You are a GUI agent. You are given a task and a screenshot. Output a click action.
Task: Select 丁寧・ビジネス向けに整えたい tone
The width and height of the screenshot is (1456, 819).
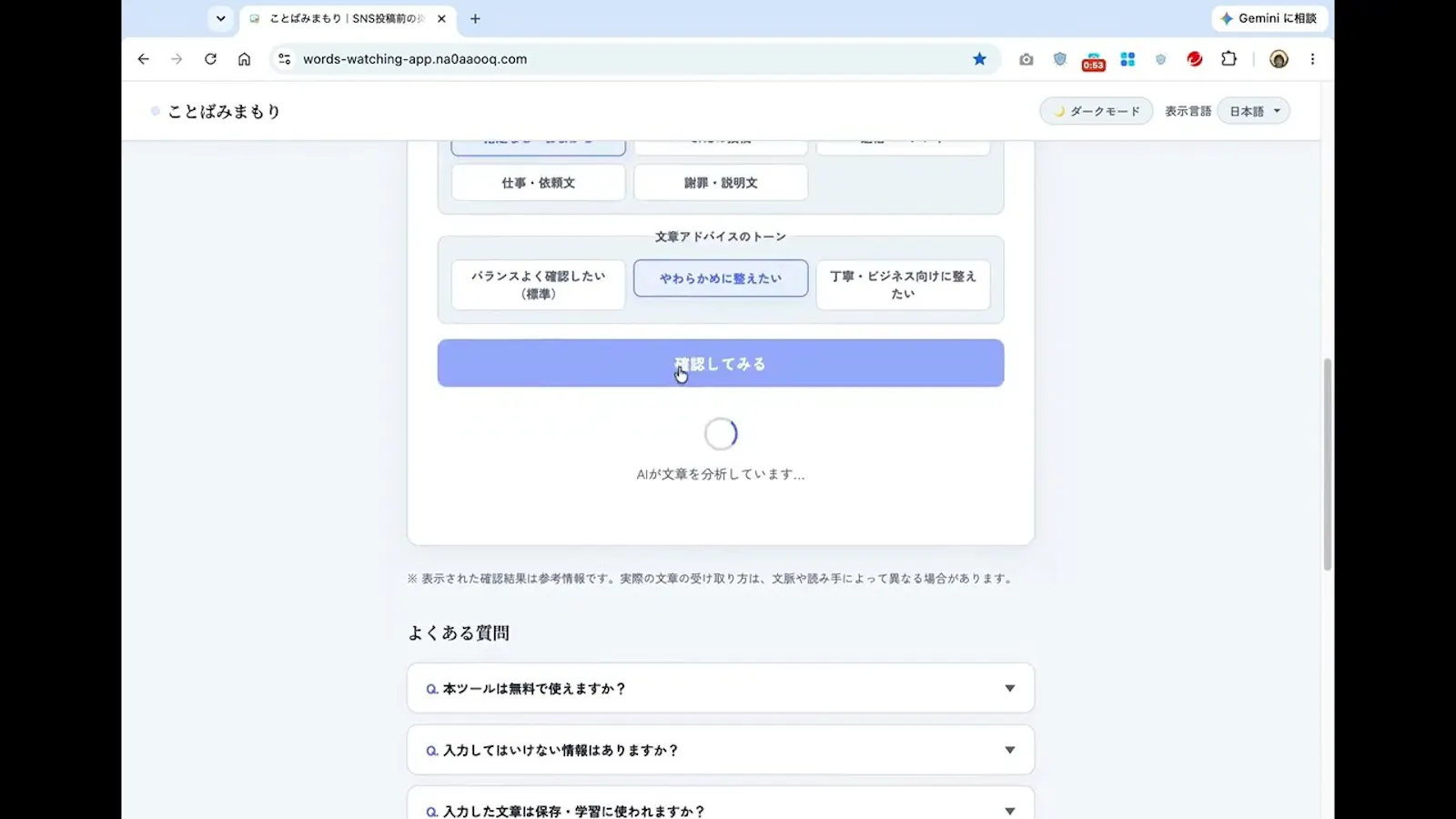pos(903,285)
